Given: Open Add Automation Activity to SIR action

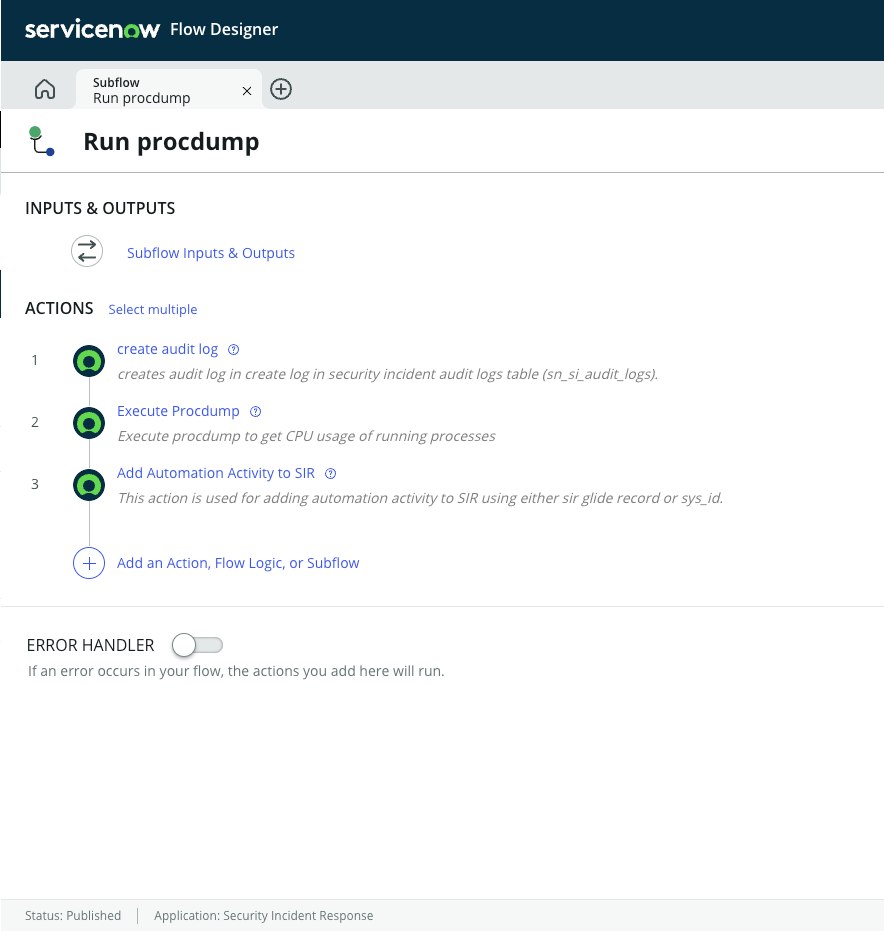Looking at the screenshot, I should [x=216, y=473].
